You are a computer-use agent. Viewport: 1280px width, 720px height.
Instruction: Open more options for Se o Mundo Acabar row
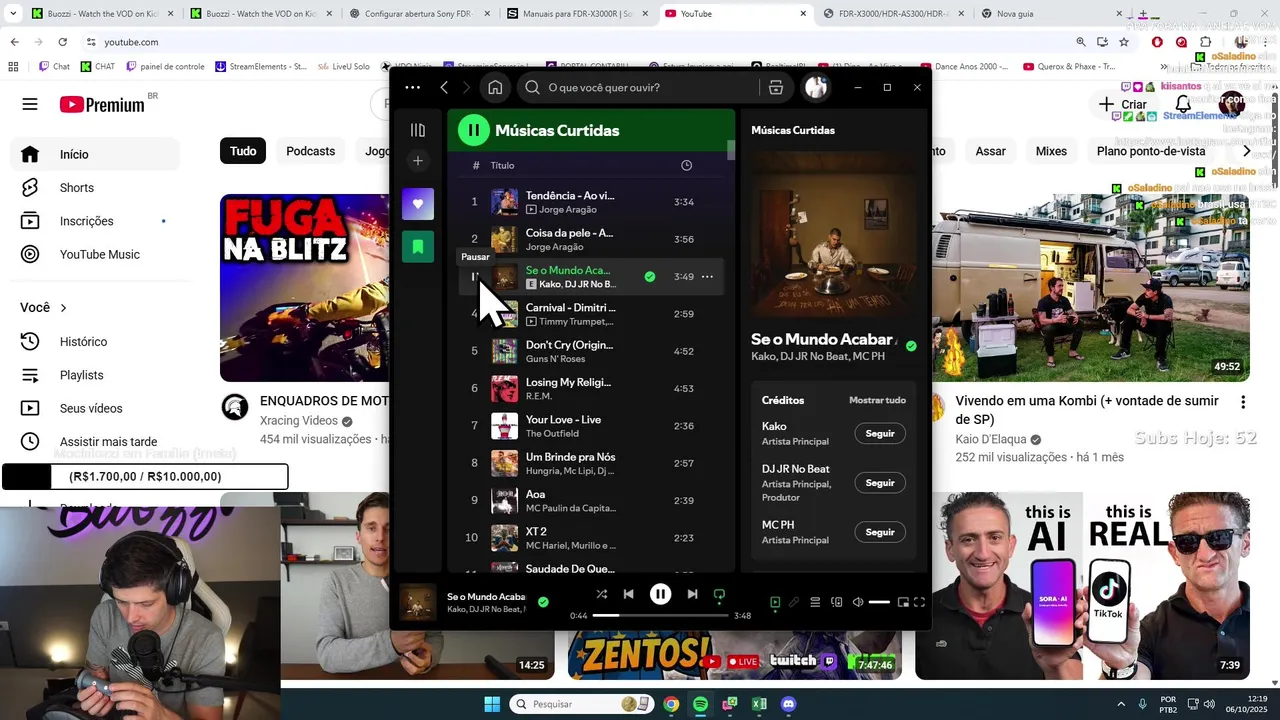click(x=707, y=277)
